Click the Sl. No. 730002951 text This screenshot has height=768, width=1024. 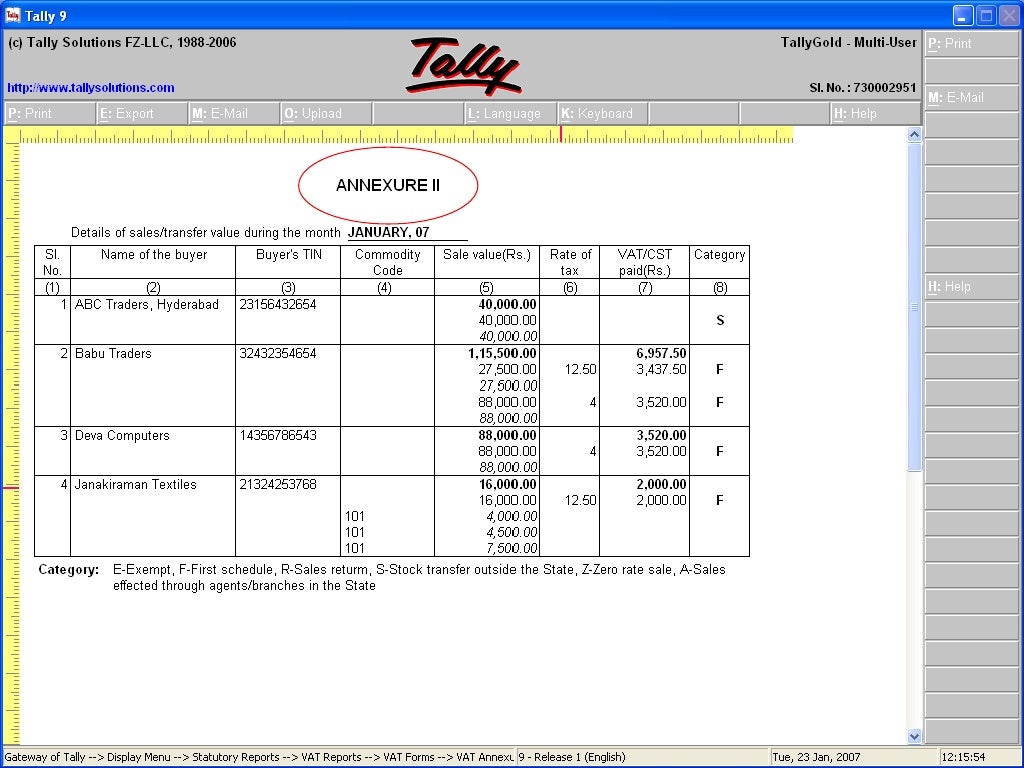(863, 88)
